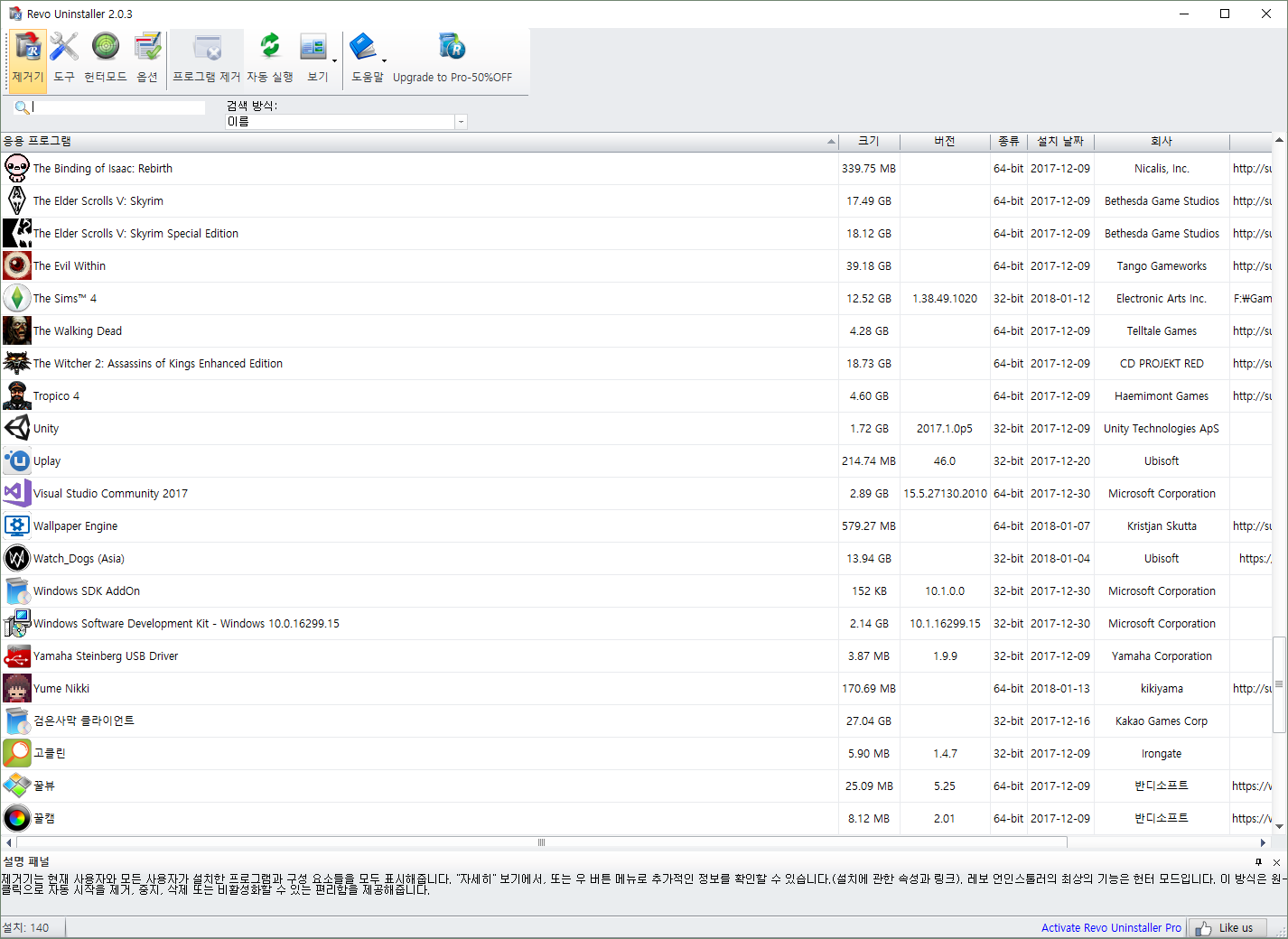Click the scroll right arrow of list
This screenshot has height=939, width=1288.
1264,842
